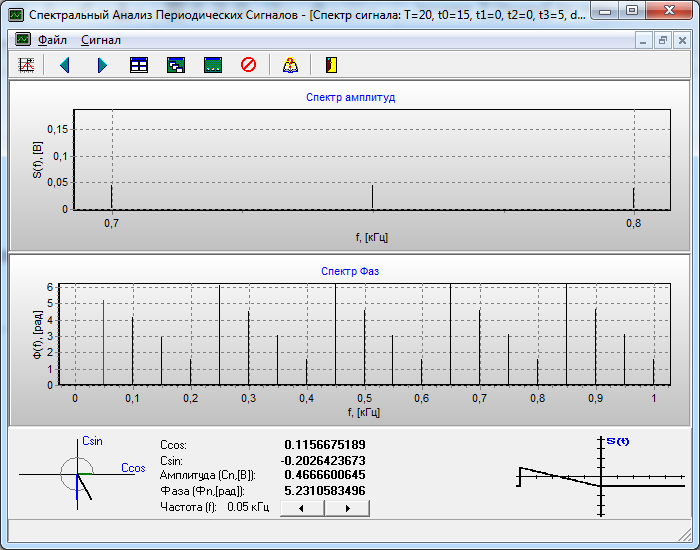Click the exit door toolbar icon
The image size is (700, 550).
tap(331, 65)
